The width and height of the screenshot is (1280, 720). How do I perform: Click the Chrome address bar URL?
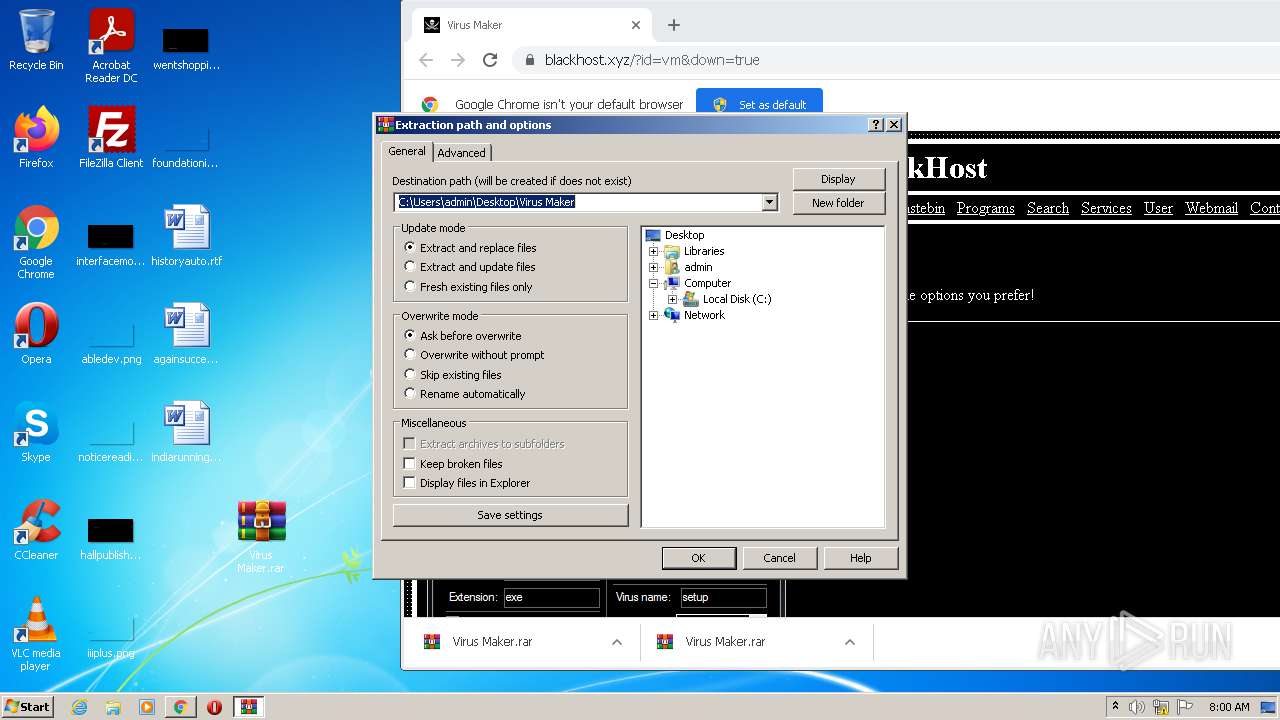coord(652,60)
